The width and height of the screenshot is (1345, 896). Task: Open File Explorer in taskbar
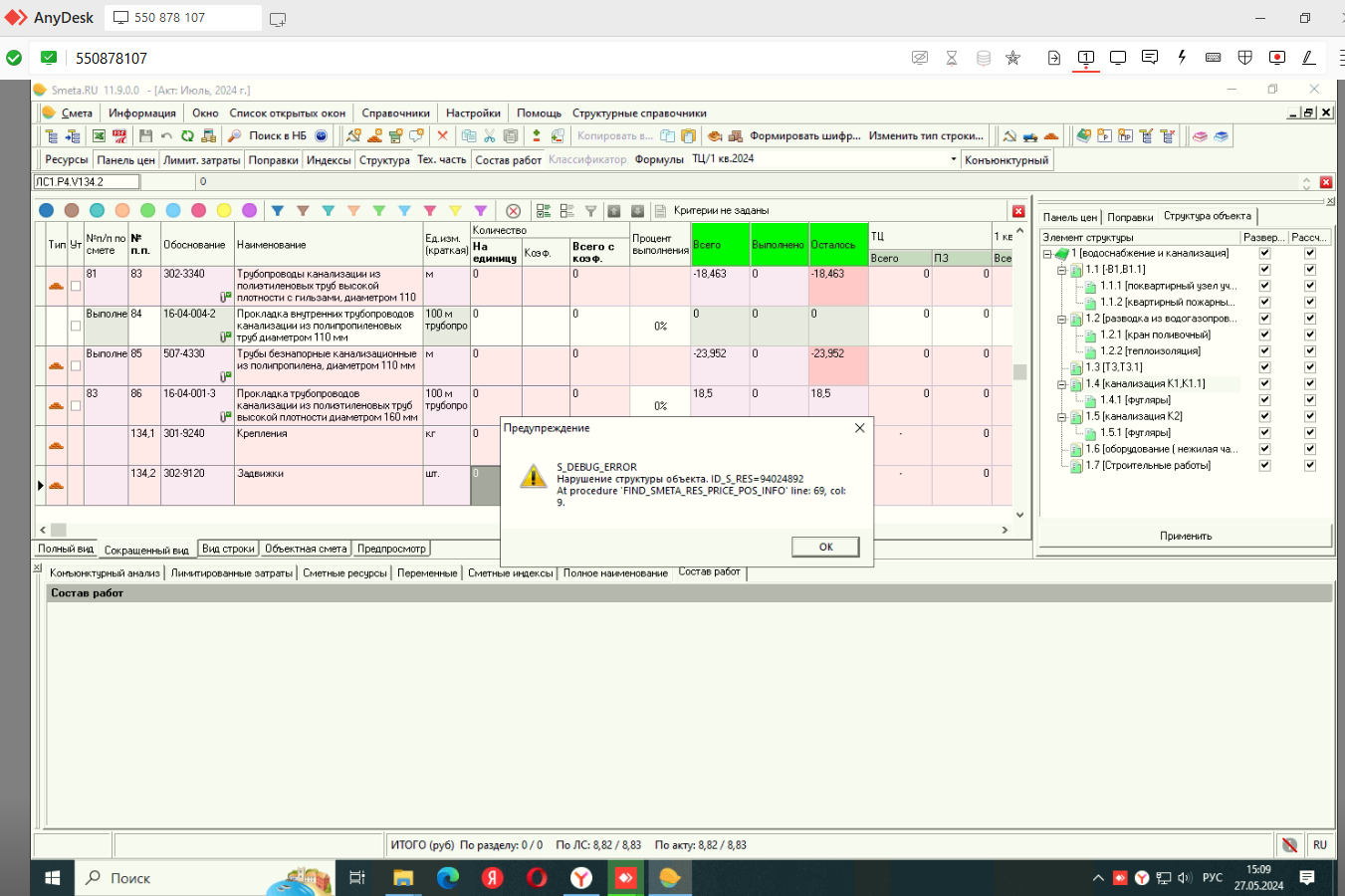point(403,877)
